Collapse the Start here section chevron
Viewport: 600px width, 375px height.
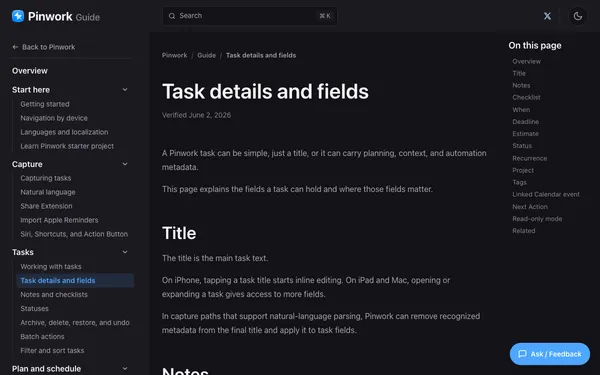[x=125, y=90]
